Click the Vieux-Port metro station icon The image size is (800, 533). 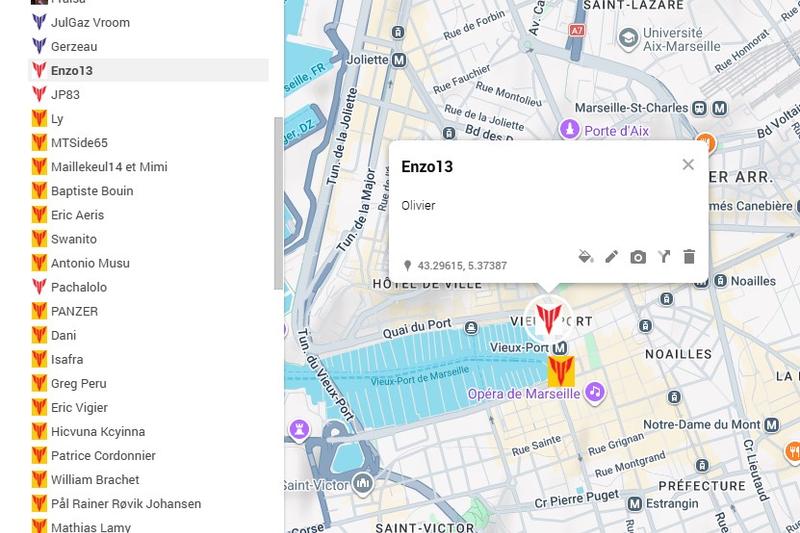(x=560, y=347)
